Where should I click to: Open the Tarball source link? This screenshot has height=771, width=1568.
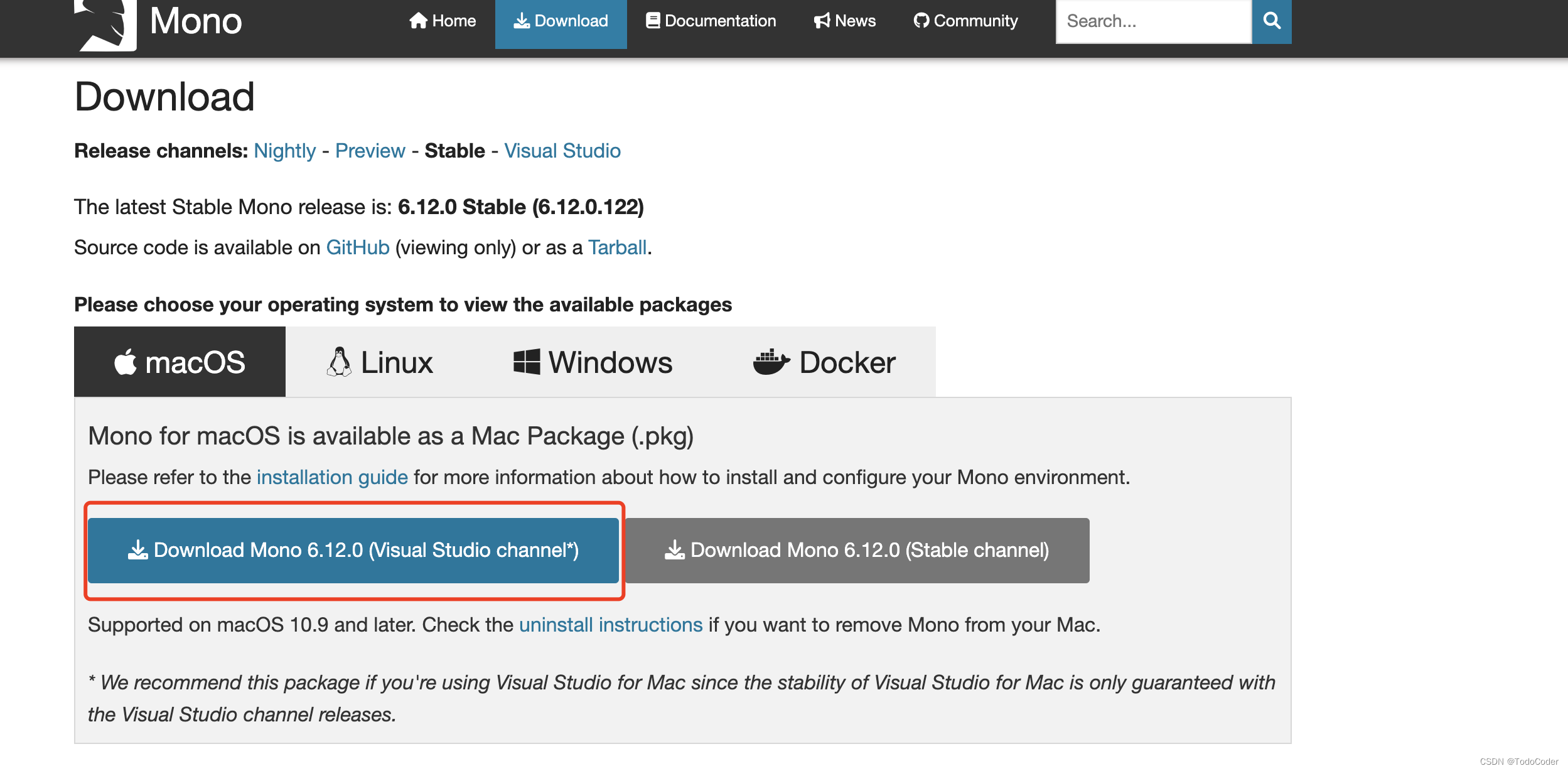point(617,247)
